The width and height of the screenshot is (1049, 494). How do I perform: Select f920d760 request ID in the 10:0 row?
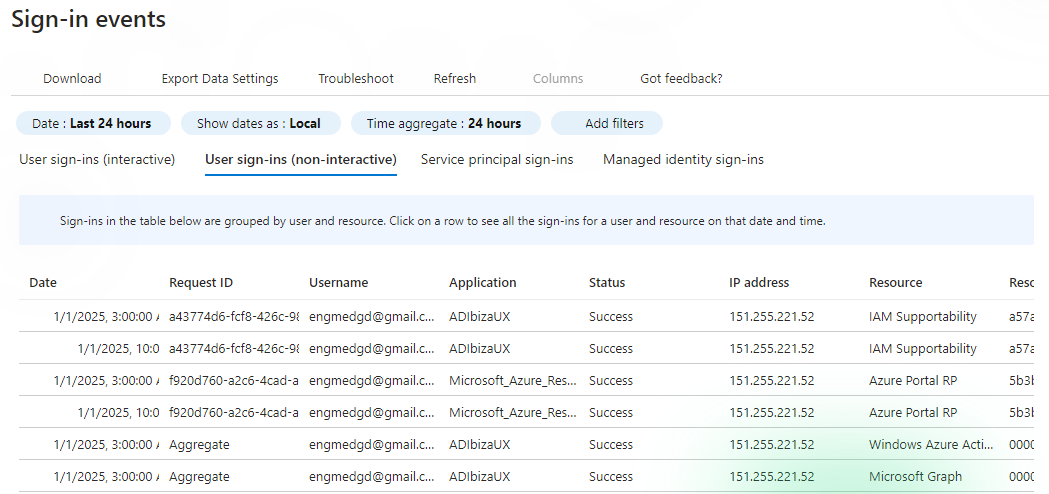(233, 412)
